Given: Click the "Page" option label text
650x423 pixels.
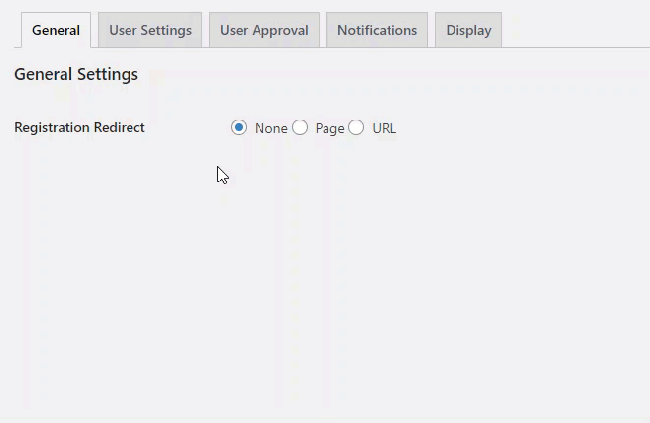Looking at the screenshot, I should pyautogui.click(x=330, y=128).
